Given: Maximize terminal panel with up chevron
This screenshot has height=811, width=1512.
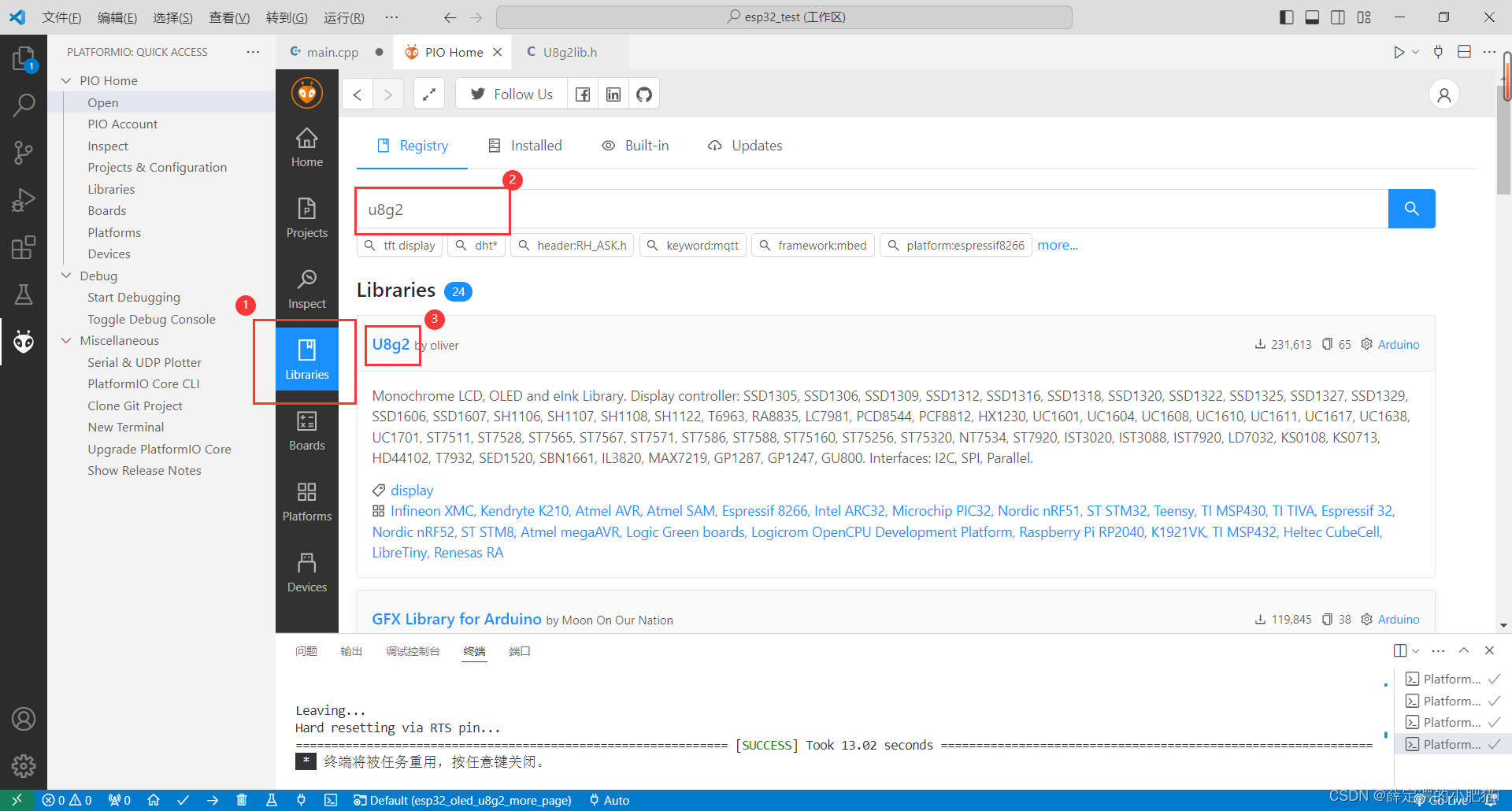Looking at the screenshot, I should point(1464,650).
